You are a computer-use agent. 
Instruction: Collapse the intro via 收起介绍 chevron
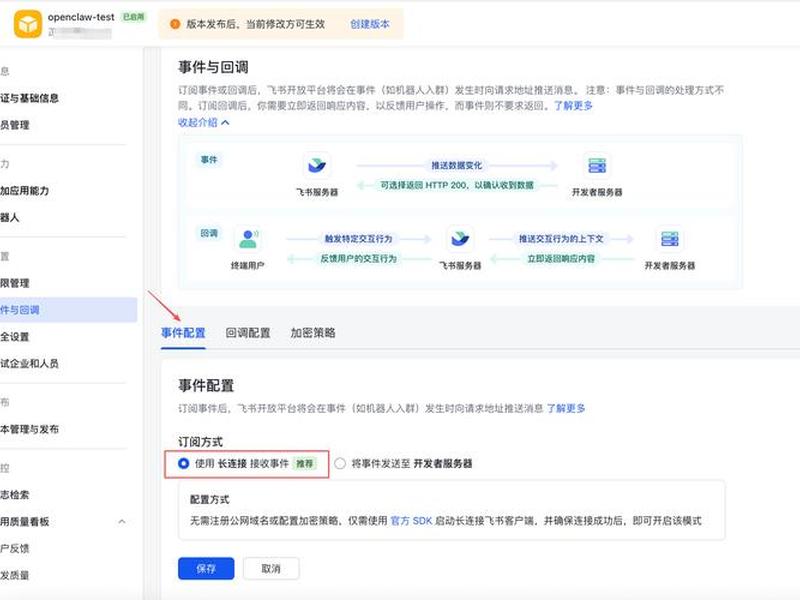point(225,122)
